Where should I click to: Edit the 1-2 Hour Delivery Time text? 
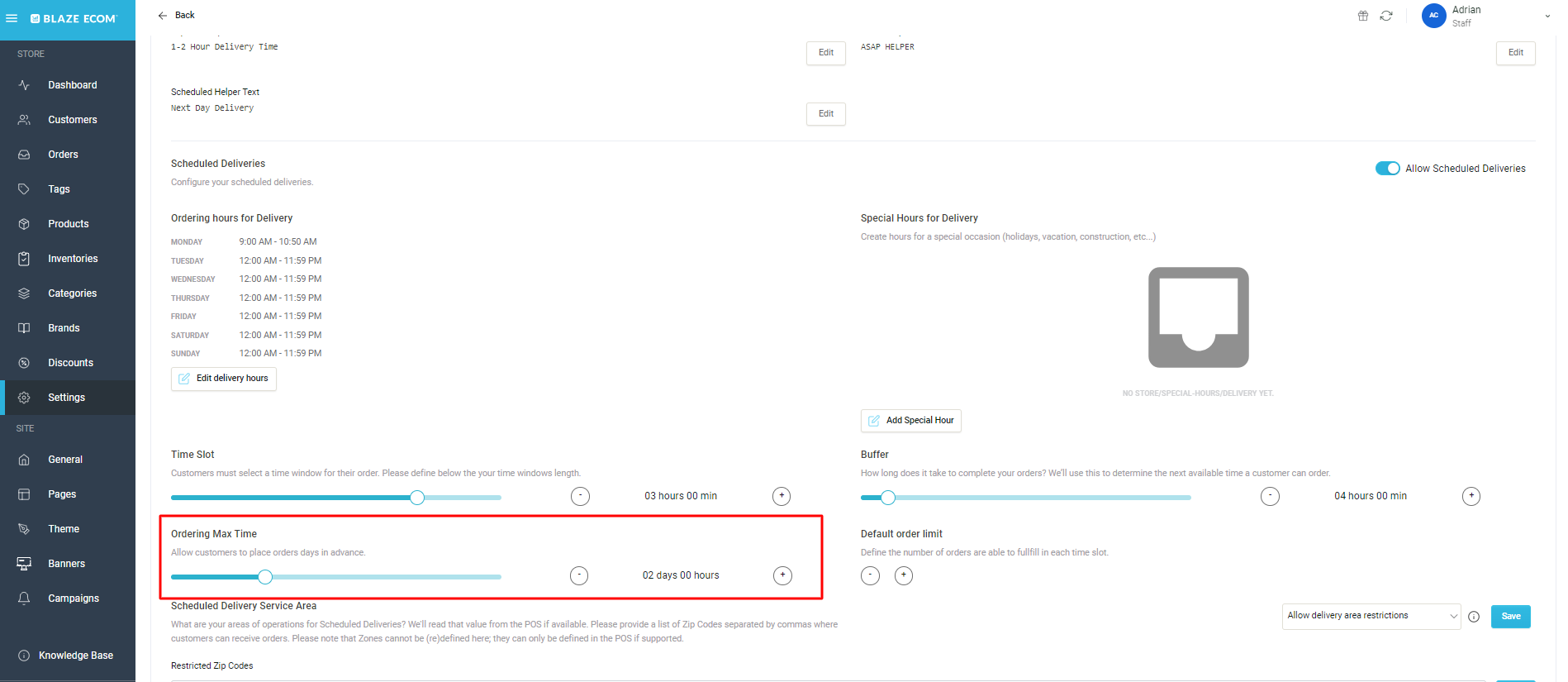click(826, 53)
